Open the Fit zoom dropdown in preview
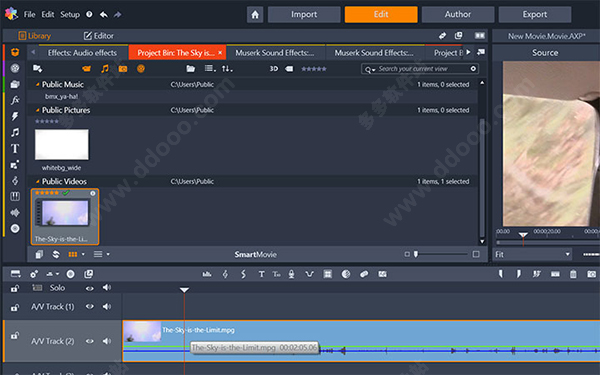Viewport: 600px width, 375px height. (532, 254)
